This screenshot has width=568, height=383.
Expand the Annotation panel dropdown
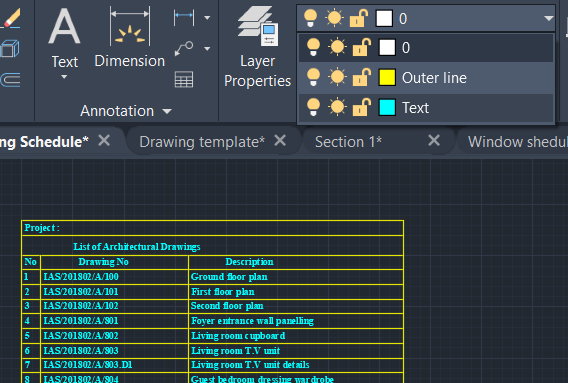click(167, 111)
